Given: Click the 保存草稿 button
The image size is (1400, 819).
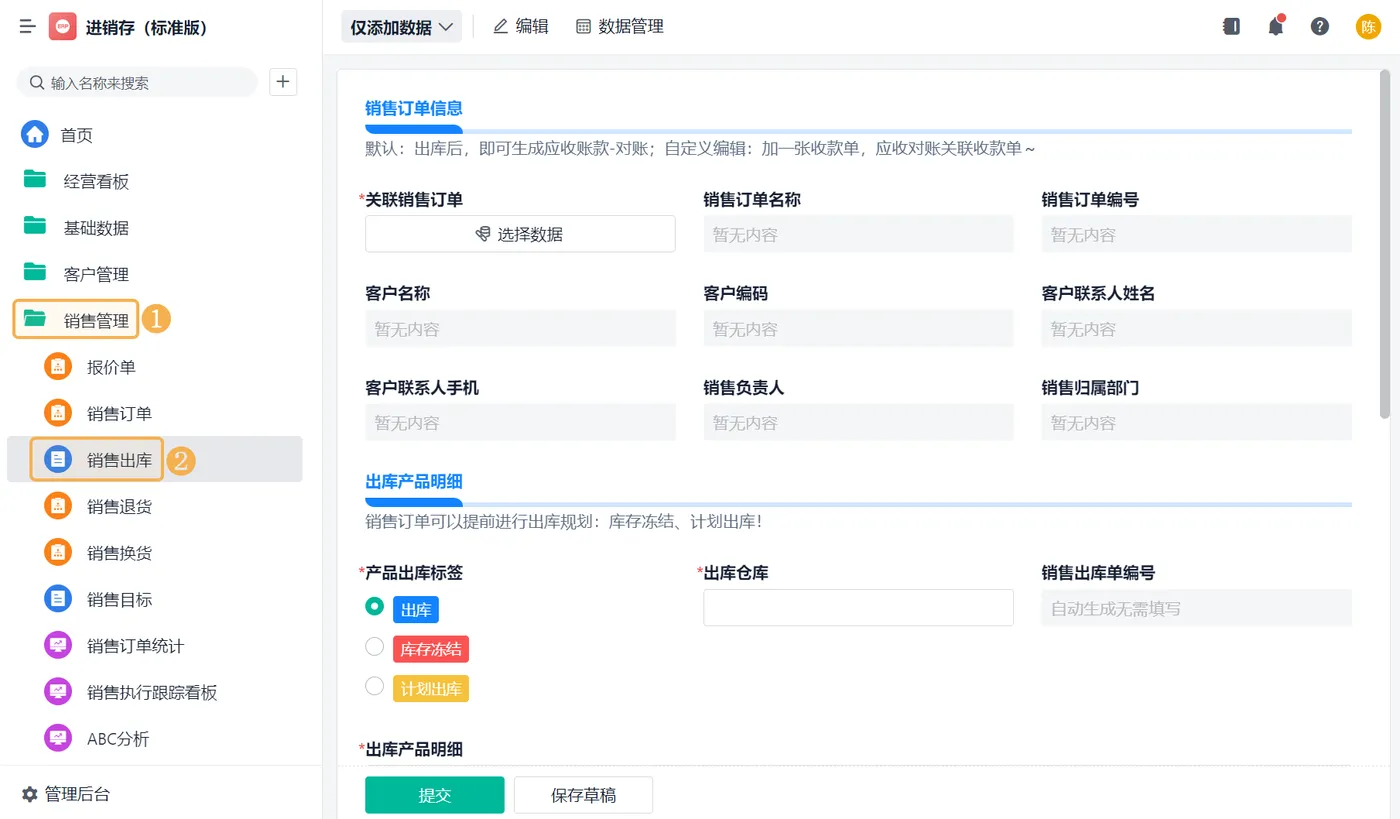Looking at the screenshot, I should pos(583,795).
